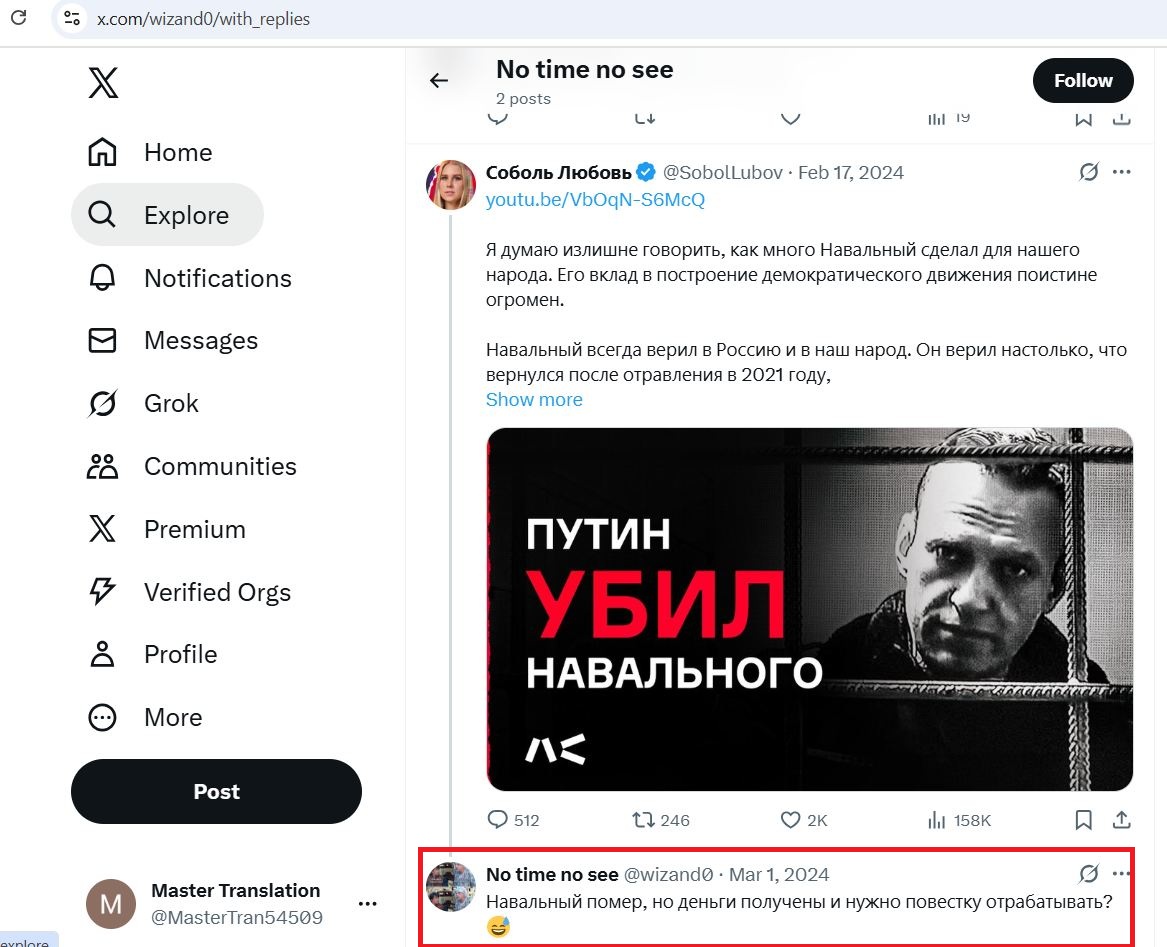Click the Post compose button
The image size is (1167, 947).
click(x=216, y=791)
